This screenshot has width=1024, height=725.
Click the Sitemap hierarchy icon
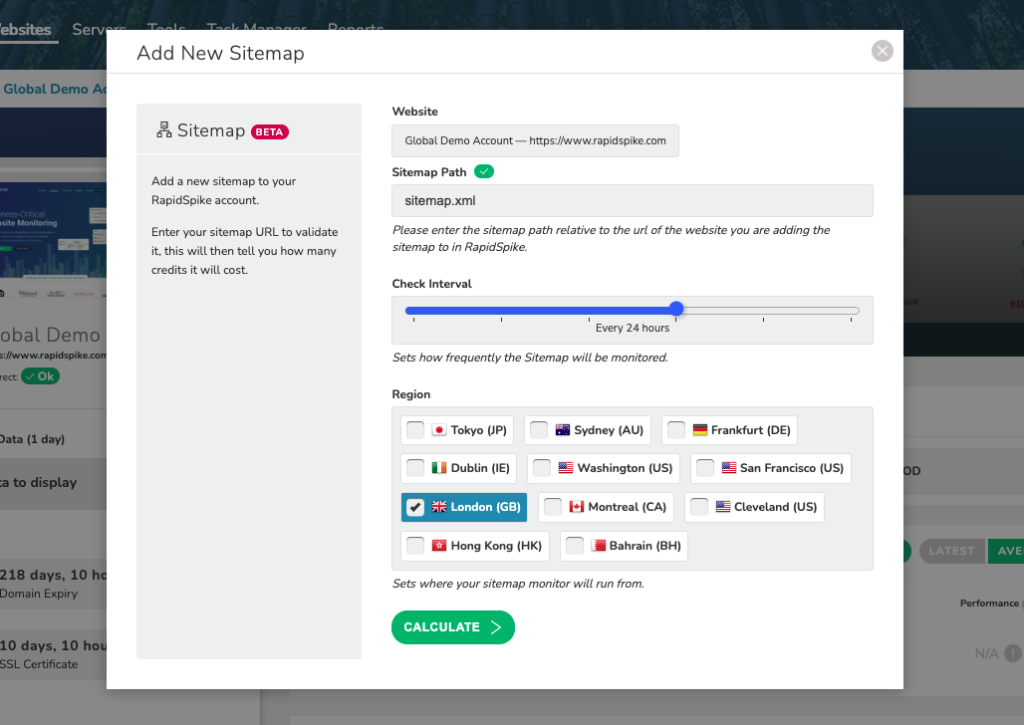[164, 130]
